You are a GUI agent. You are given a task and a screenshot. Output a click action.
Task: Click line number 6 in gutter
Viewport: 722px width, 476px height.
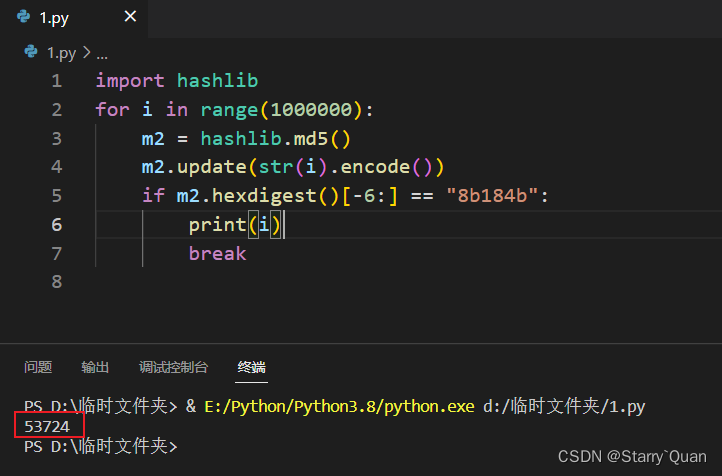[x=57, y=225]
